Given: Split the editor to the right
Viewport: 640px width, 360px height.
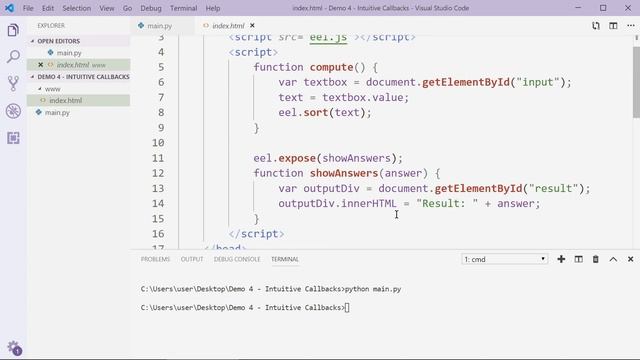Looking at the screenshot, I should (x=613, y=26).
